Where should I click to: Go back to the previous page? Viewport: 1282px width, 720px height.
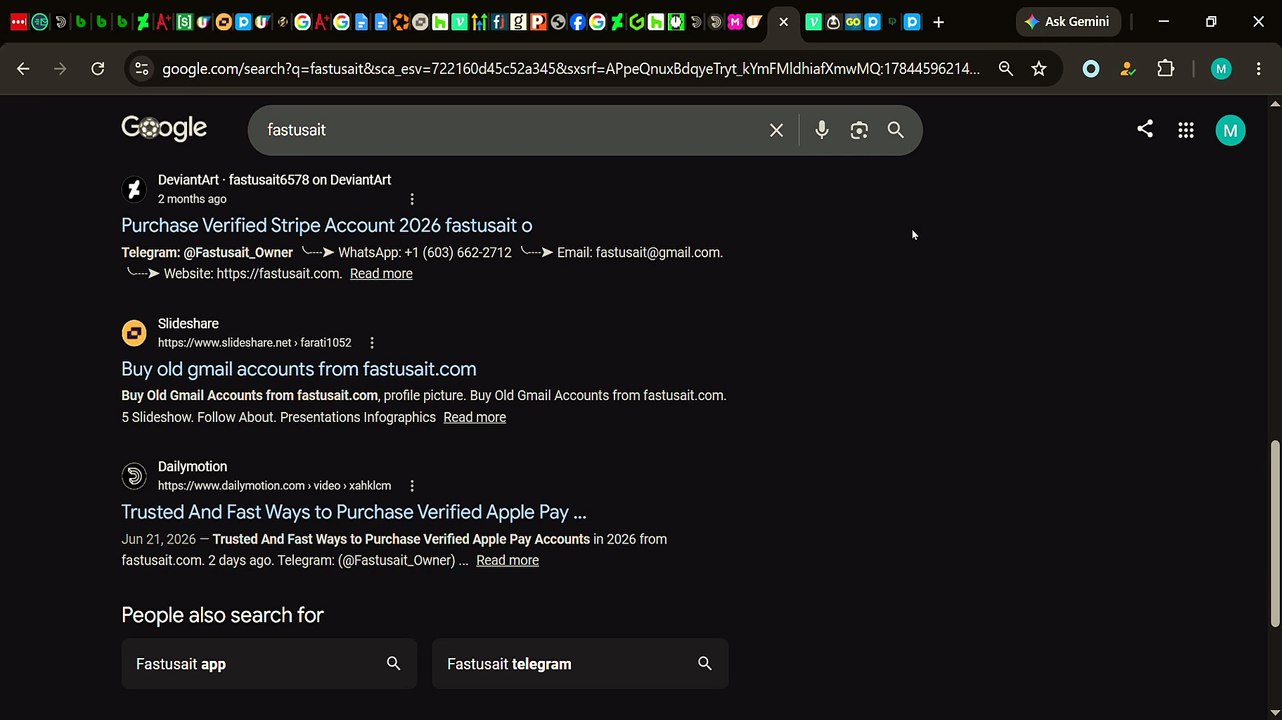pos(23,69)
